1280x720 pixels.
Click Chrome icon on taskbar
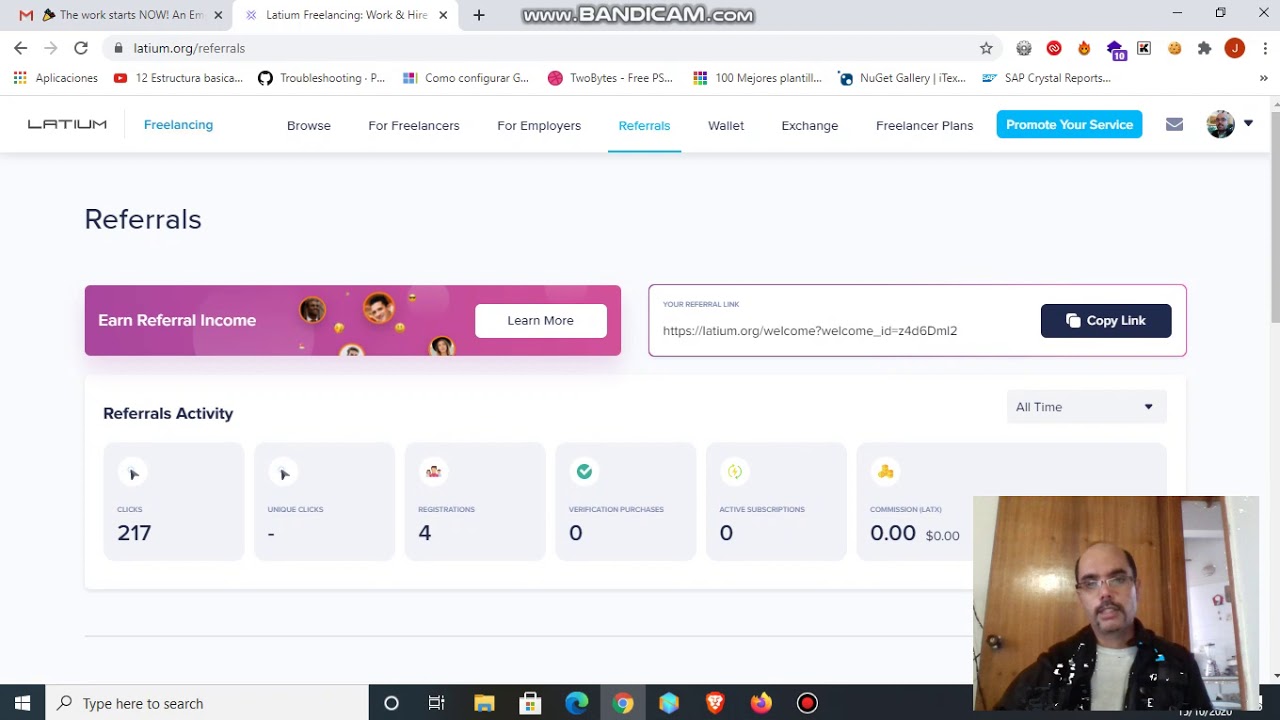pyautogui.click(x=623, y=703)
